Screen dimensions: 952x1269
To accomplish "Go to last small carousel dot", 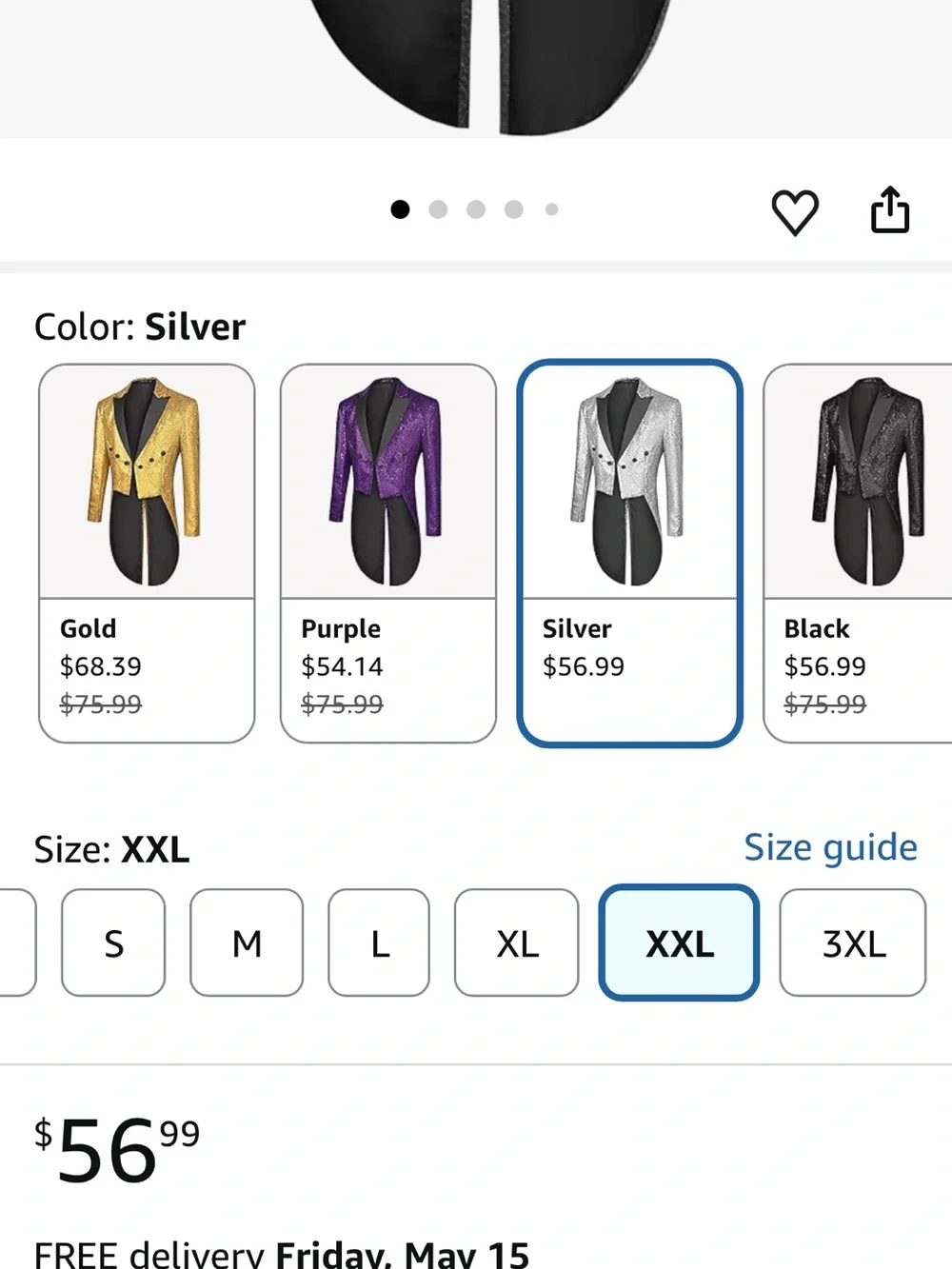I will click(x=551, y=209).
